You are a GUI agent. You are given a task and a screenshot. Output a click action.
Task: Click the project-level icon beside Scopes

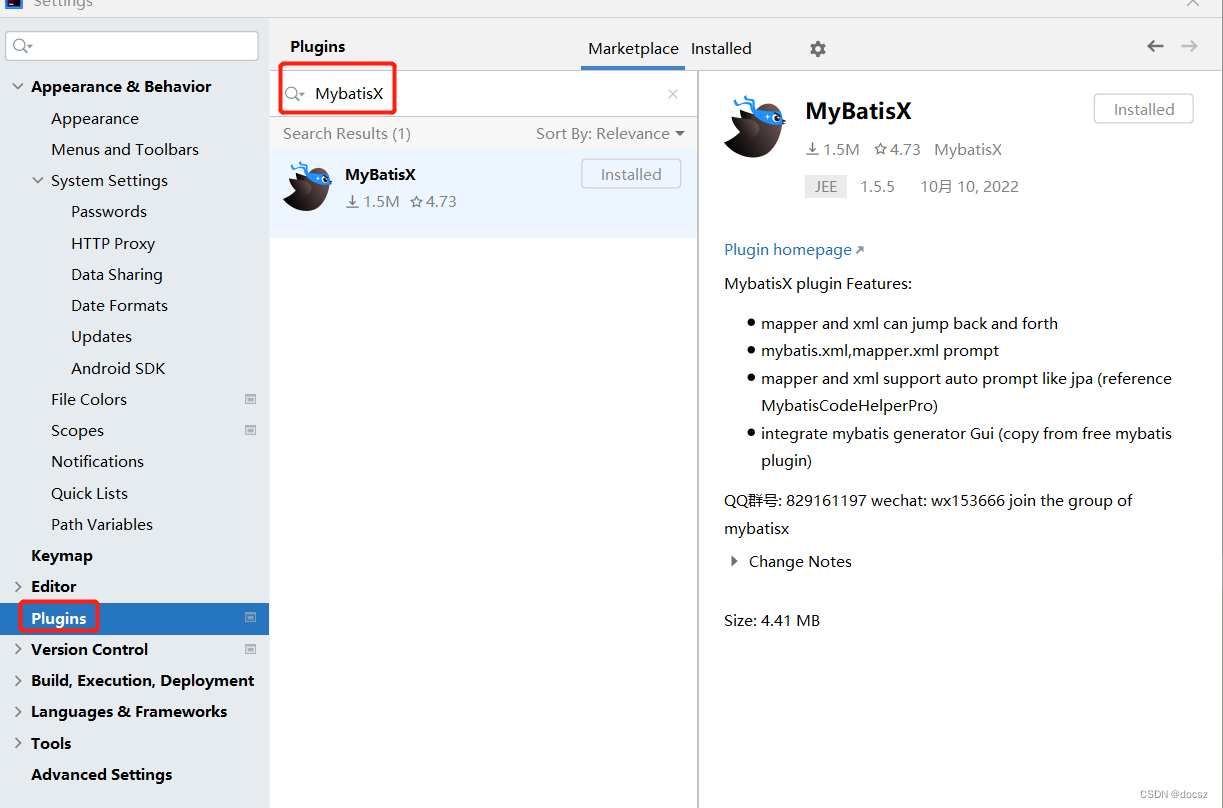tap(251, 430)
